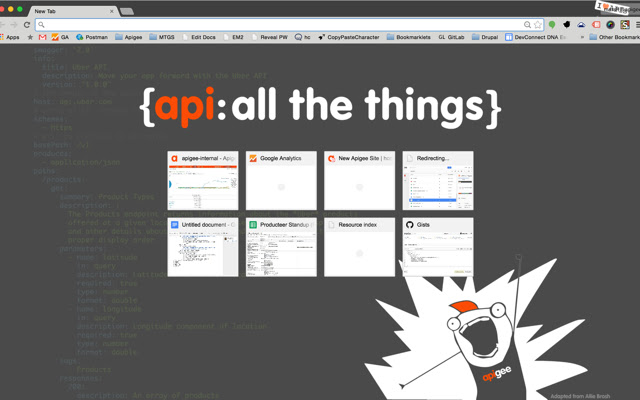
Task: Open the apigee-internal thumbnail
Action: click(x=203, y=181)
